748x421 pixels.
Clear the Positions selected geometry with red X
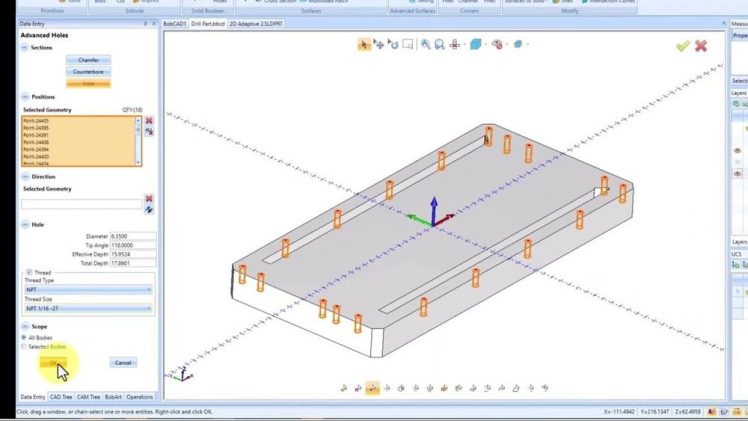click(149, 121)
